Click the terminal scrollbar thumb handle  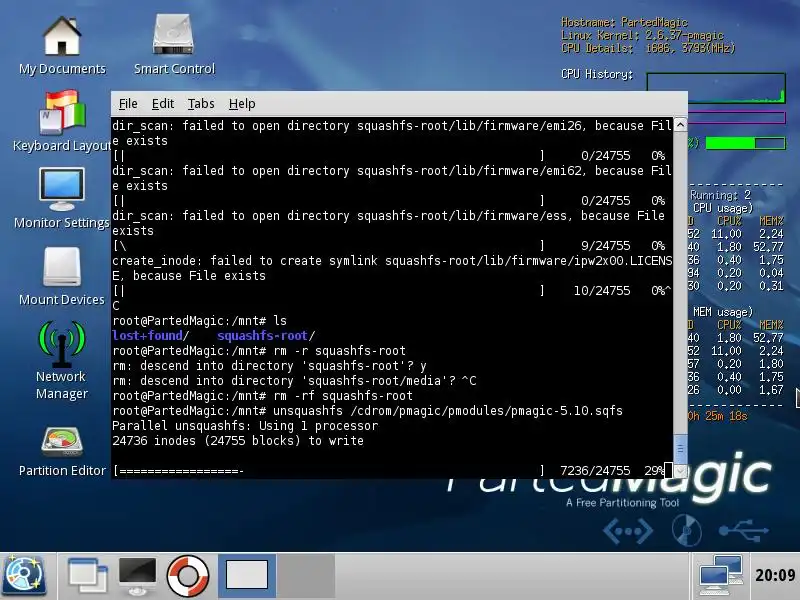click(x=680, y=448)
